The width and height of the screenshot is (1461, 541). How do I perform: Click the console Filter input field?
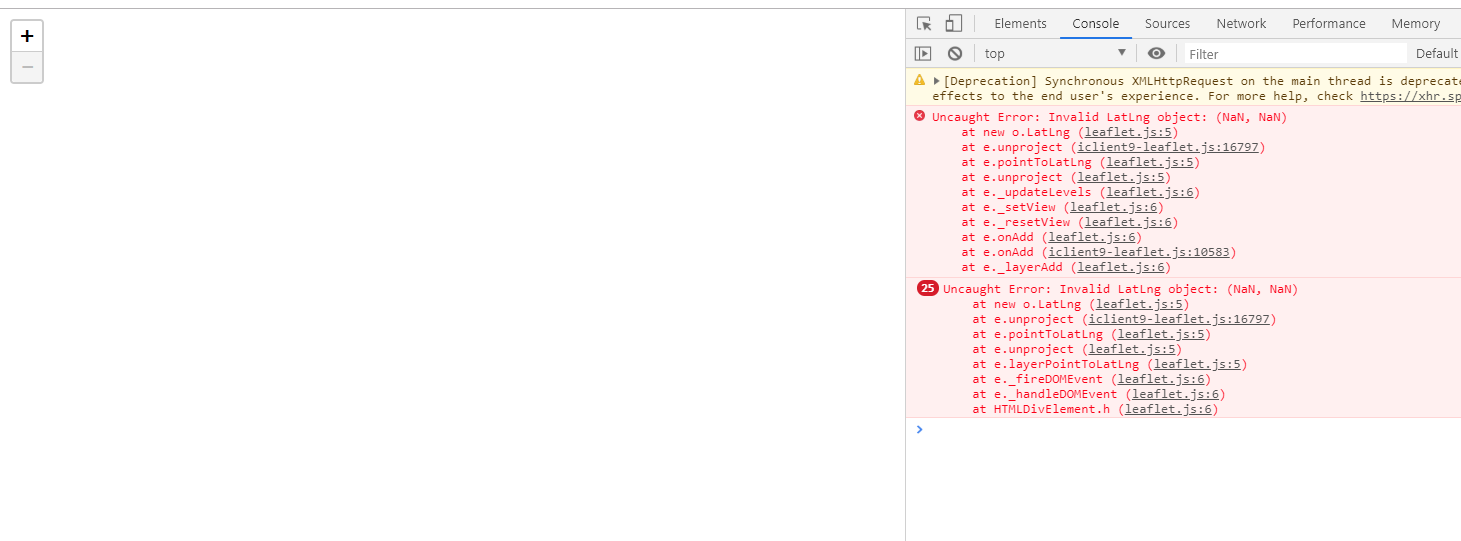pyautogui.click(x=1294, y=54)
